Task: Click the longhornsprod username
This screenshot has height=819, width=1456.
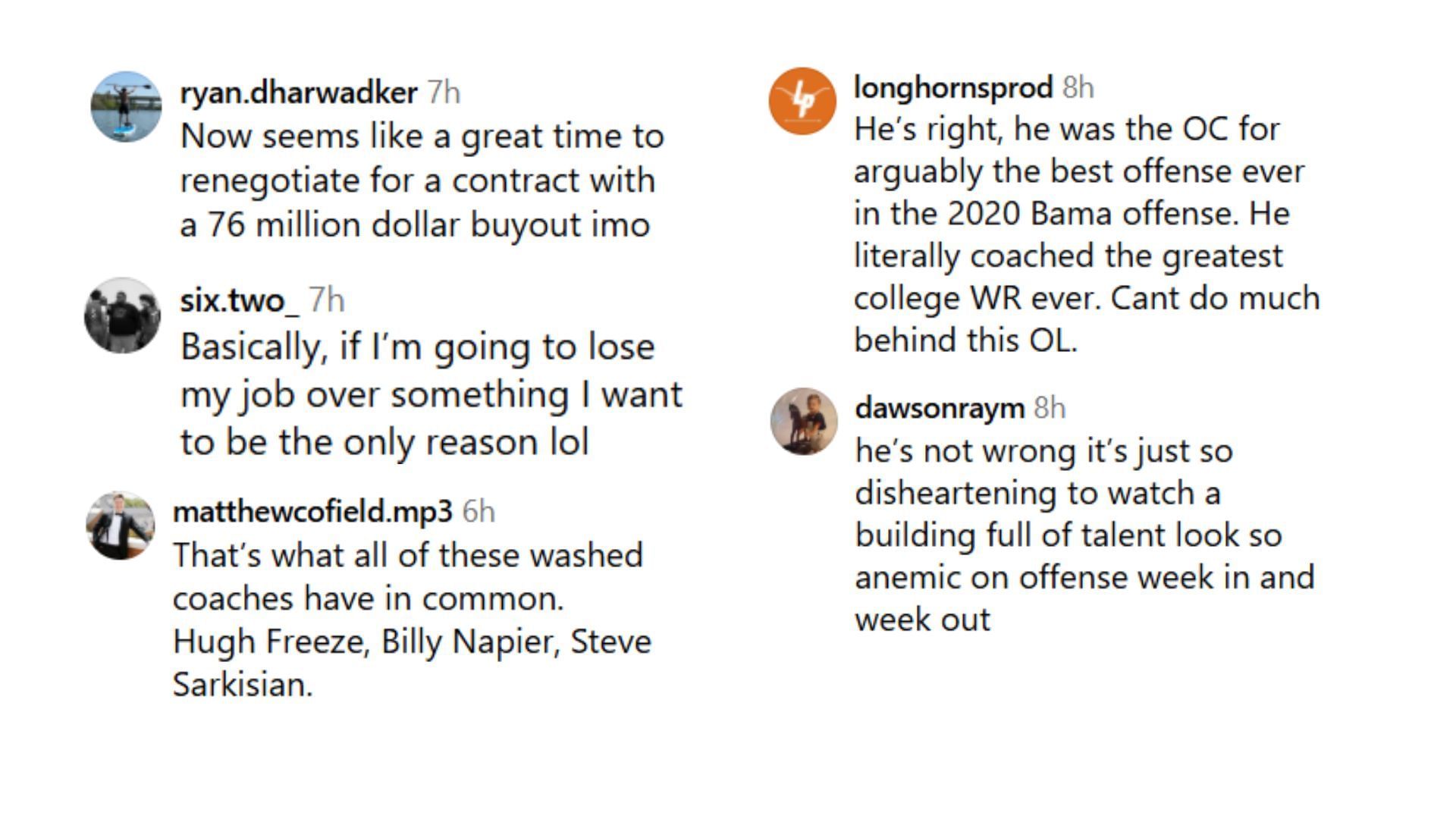Action: pyautogui.click(x=953, y=87)
